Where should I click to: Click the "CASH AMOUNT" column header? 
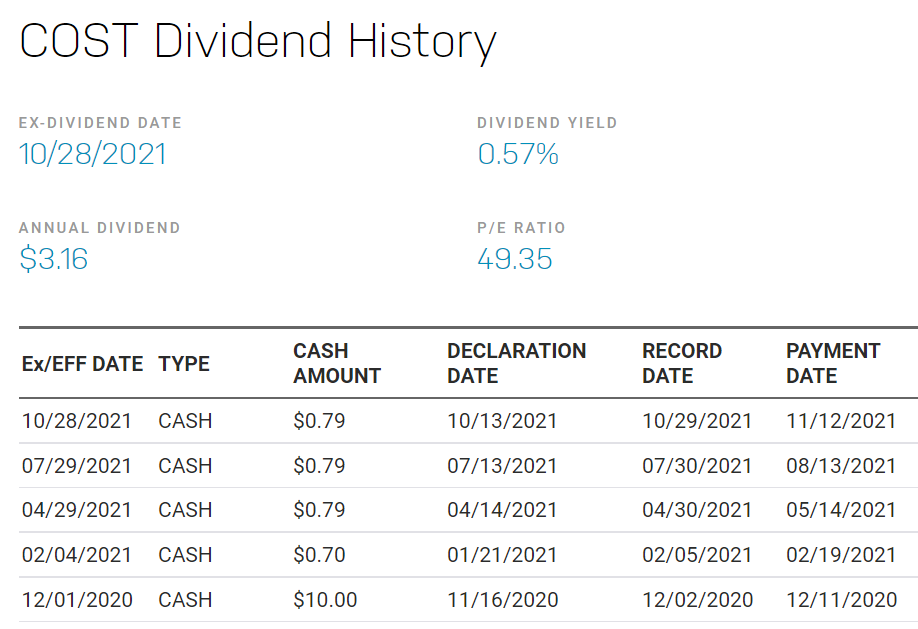pyautogui.click(x=337, y=363)
